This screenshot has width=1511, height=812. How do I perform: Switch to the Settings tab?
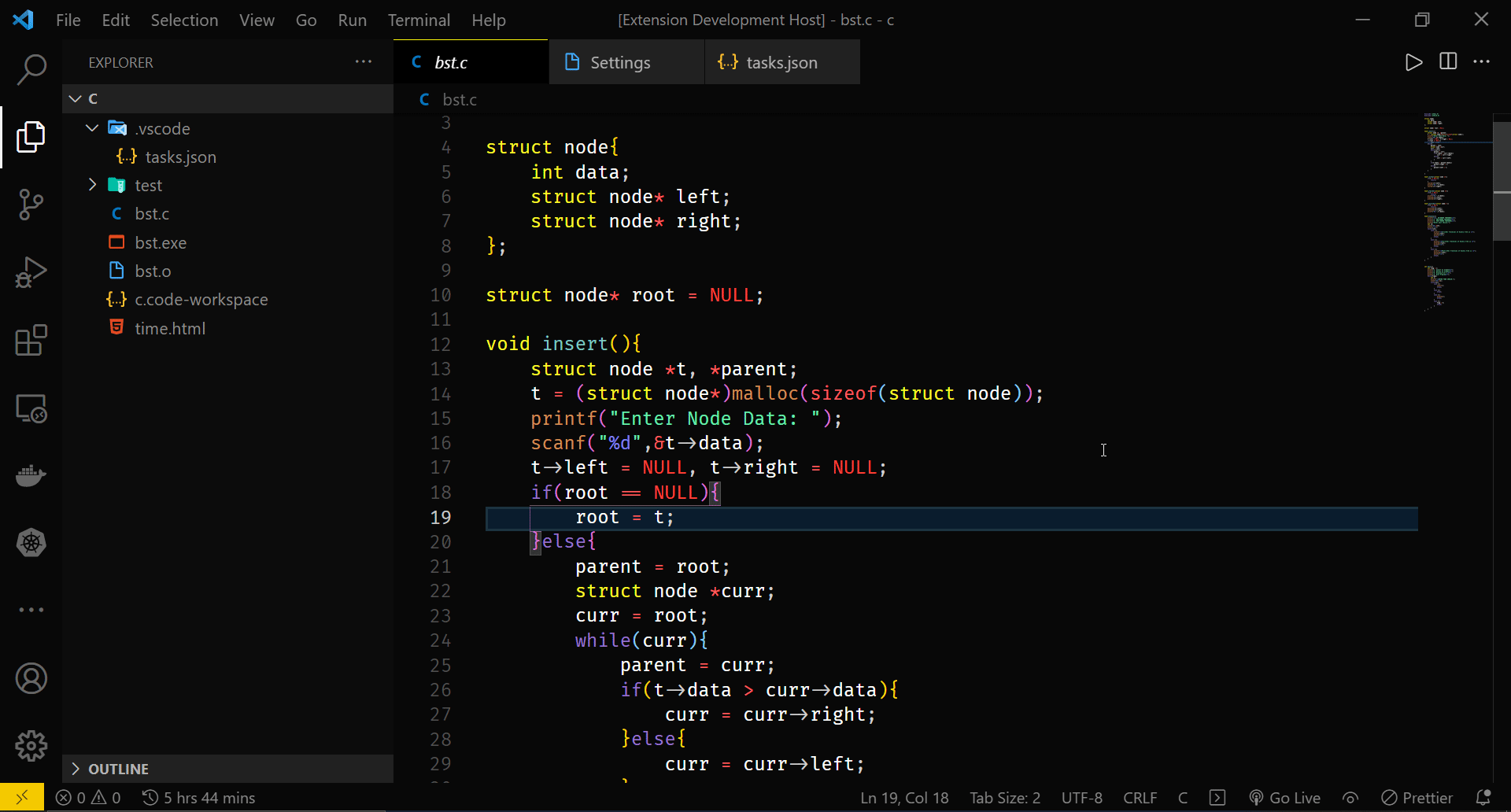(x=620, y=62)
